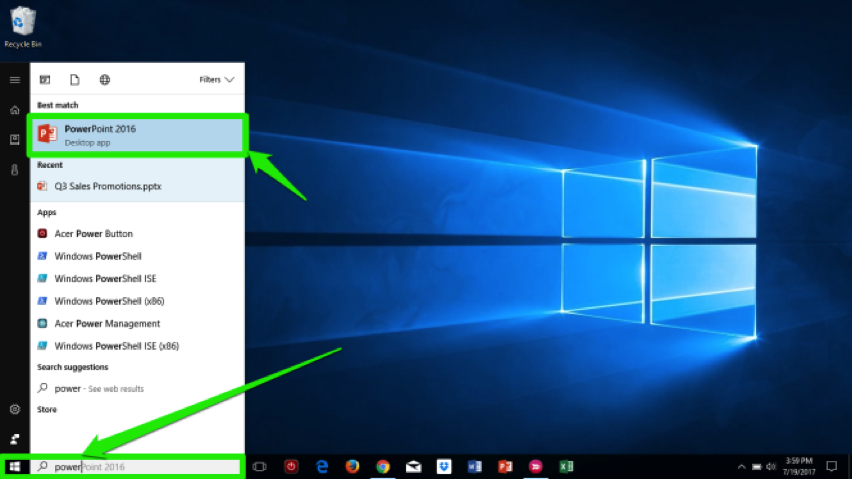The image size is (853, 480).
Task: Show hidden system tray icons
Action: [x=741, y=466]
